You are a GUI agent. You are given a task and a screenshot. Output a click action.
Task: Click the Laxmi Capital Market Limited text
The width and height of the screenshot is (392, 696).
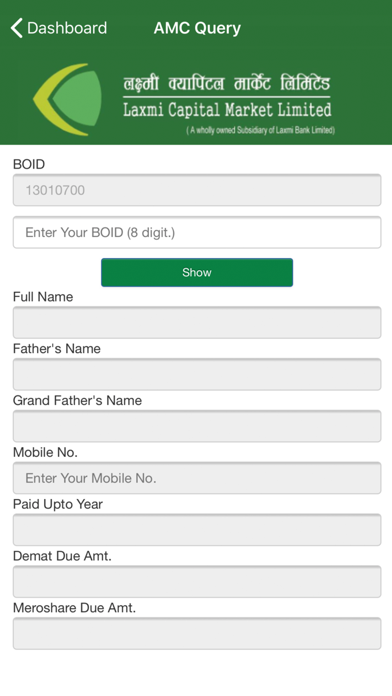227,110
